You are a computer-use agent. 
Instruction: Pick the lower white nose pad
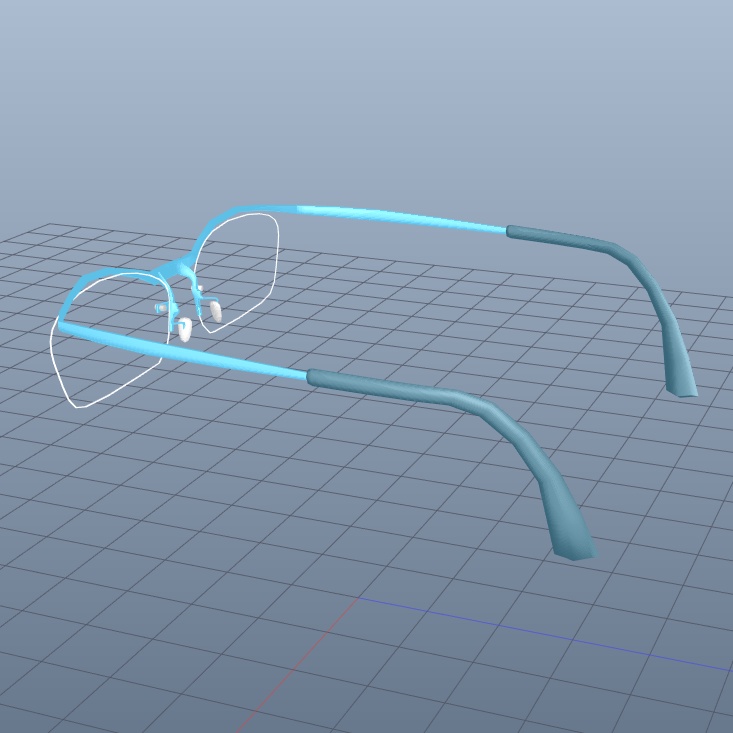click(185, 329)
